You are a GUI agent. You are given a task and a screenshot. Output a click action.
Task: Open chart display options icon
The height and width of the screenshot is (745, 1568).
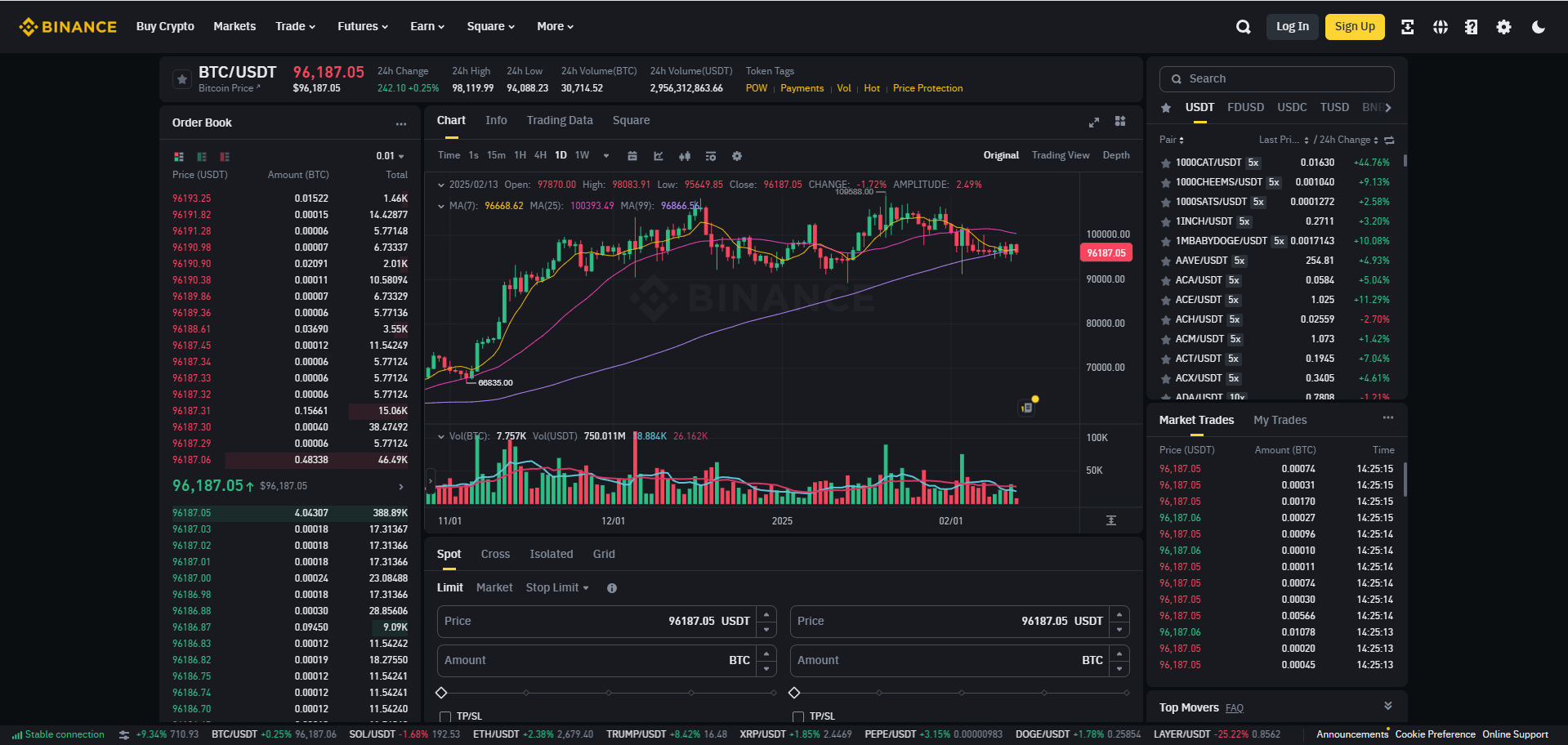point(711,156)
